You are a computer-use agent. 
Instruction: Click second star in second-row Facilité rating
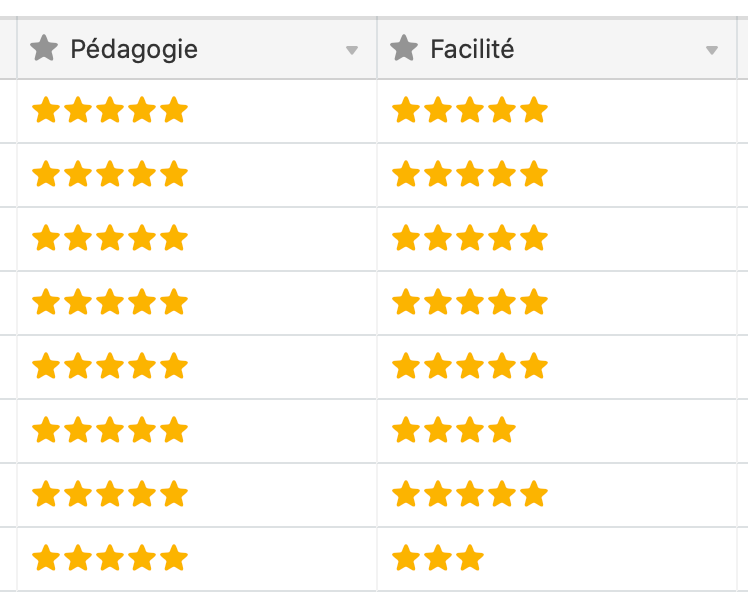pyautogui.click(x=437, y=174)
